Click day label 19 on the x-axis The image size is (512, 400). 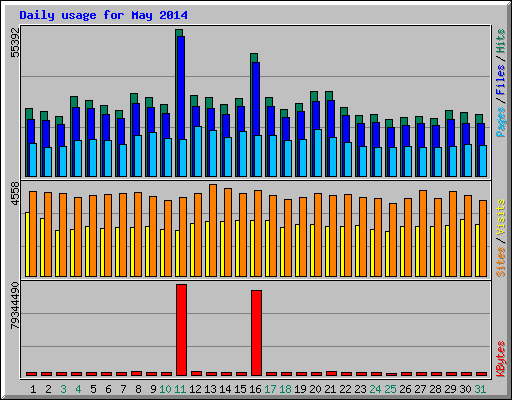click(300, 389)
